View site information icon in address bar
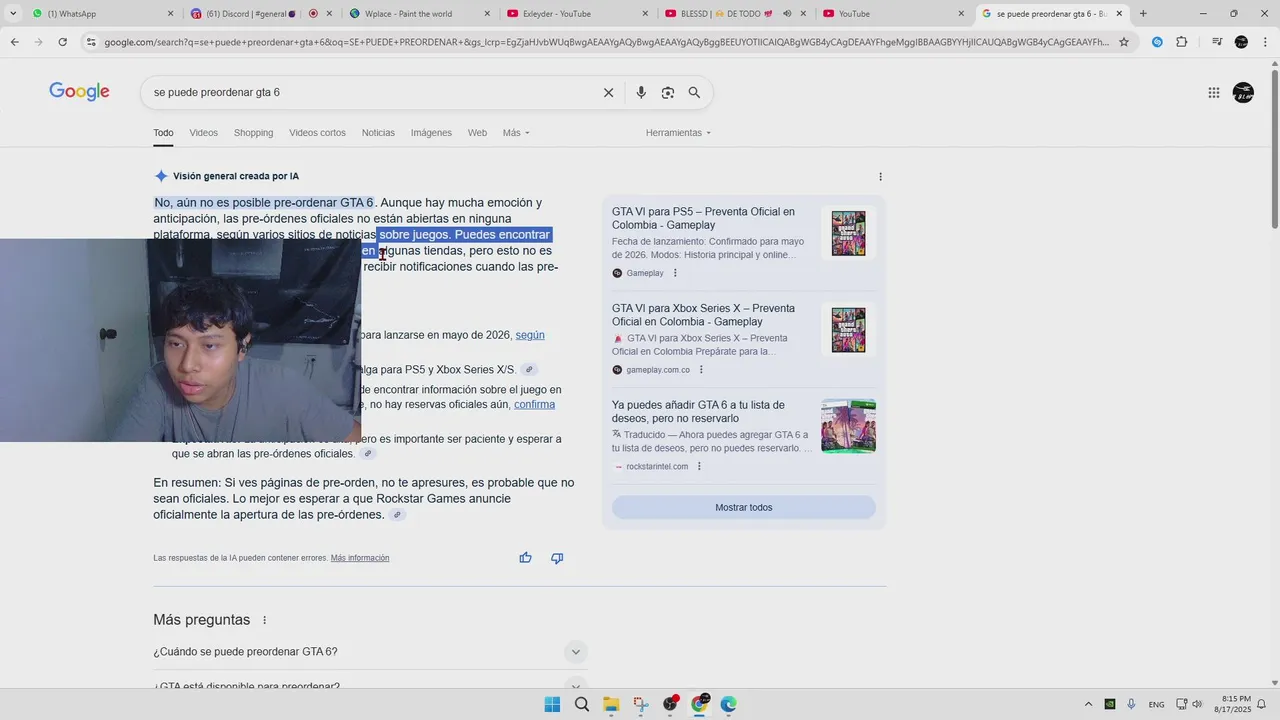 click(91, 42)
